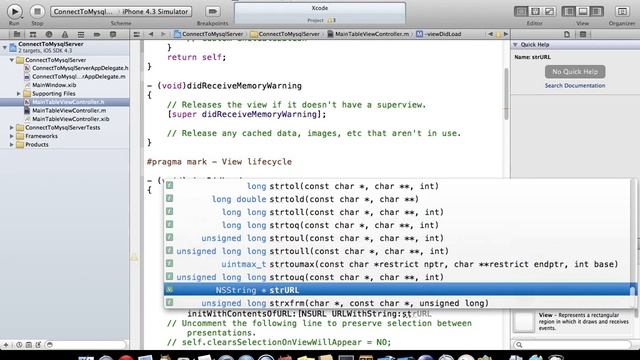The height and width of the screenshot is (360, 640).
Task: Show the Project navigator
Action: pyautogui.click(x=17, y=34)
